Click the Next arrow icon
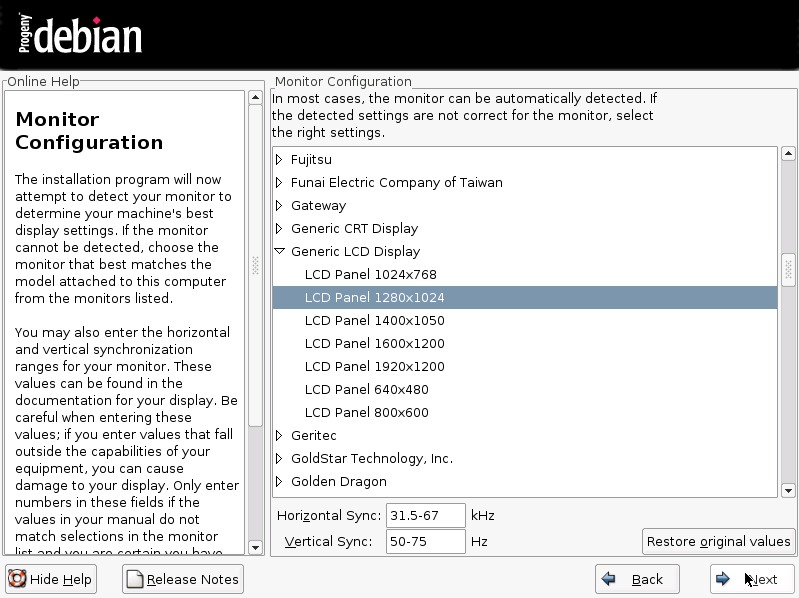 [x=723, y=579]
